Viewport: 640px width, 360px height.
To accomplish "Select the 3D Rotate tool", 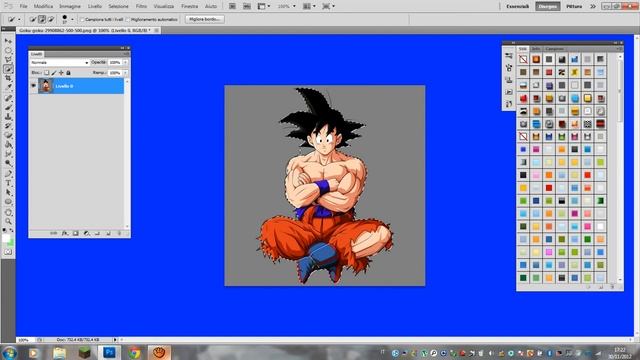I will [8, 212].
